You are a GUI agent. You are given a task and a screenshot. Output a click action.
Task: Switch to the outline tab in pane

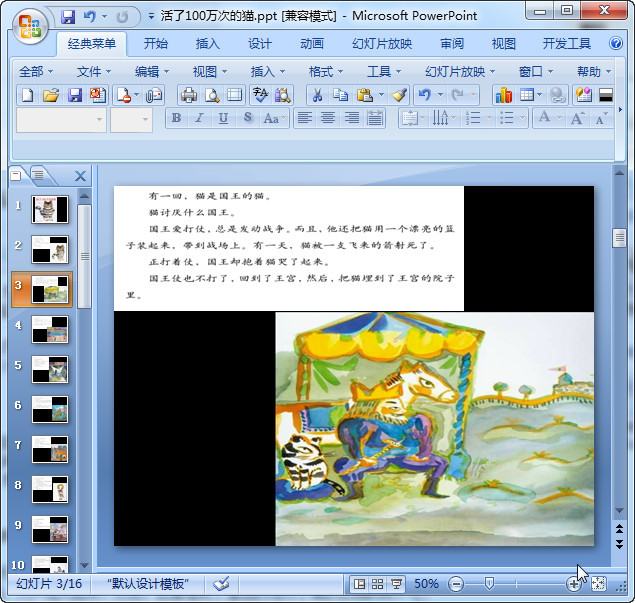[x=39, y=176]
